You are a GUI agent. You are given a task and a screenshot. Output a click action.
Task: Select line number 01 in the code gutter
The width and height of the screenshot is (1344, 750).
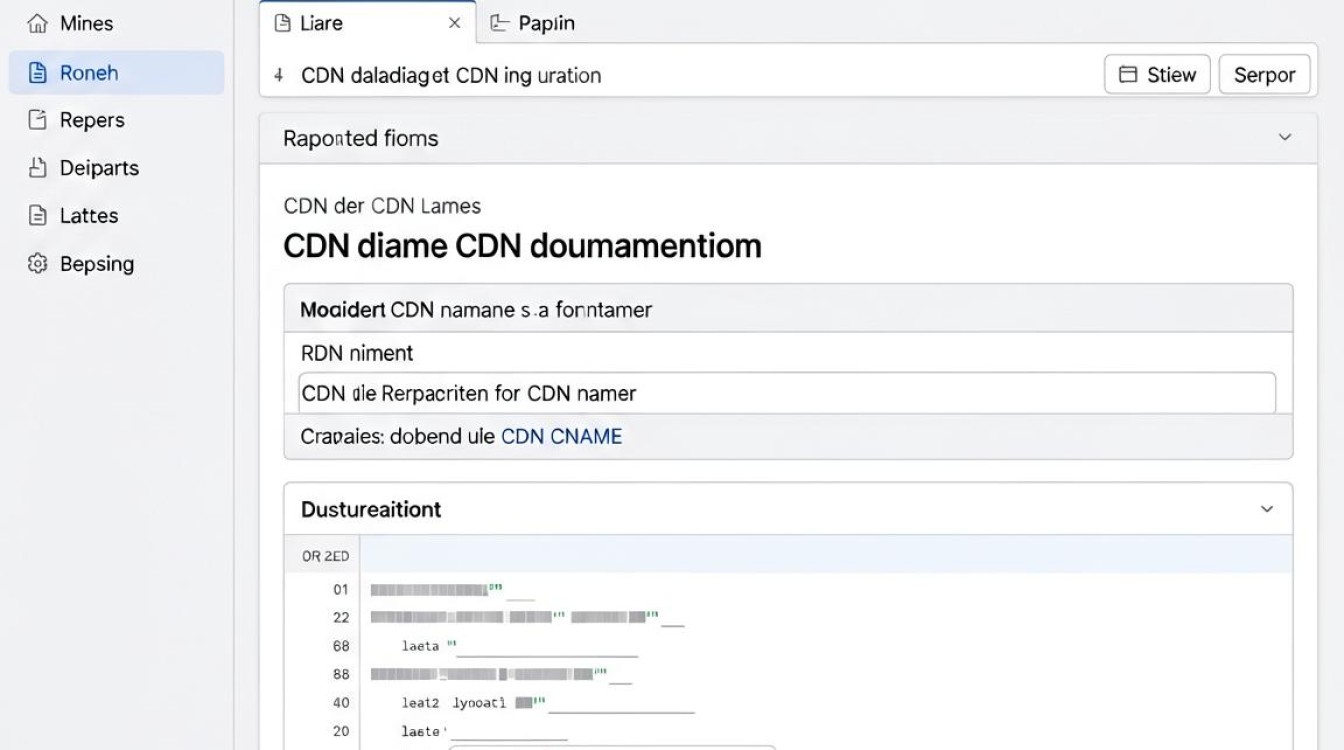coord(341,590)
